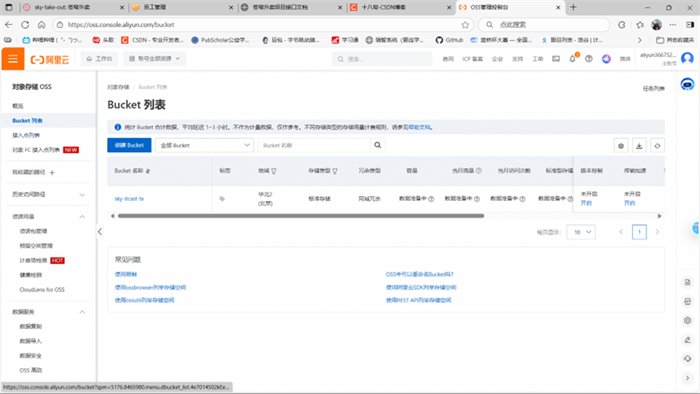The width and height of the screenshot is (700, 394).
Task: Expand the bookmarks bar overflow chevron
Action: pos(639,40)
